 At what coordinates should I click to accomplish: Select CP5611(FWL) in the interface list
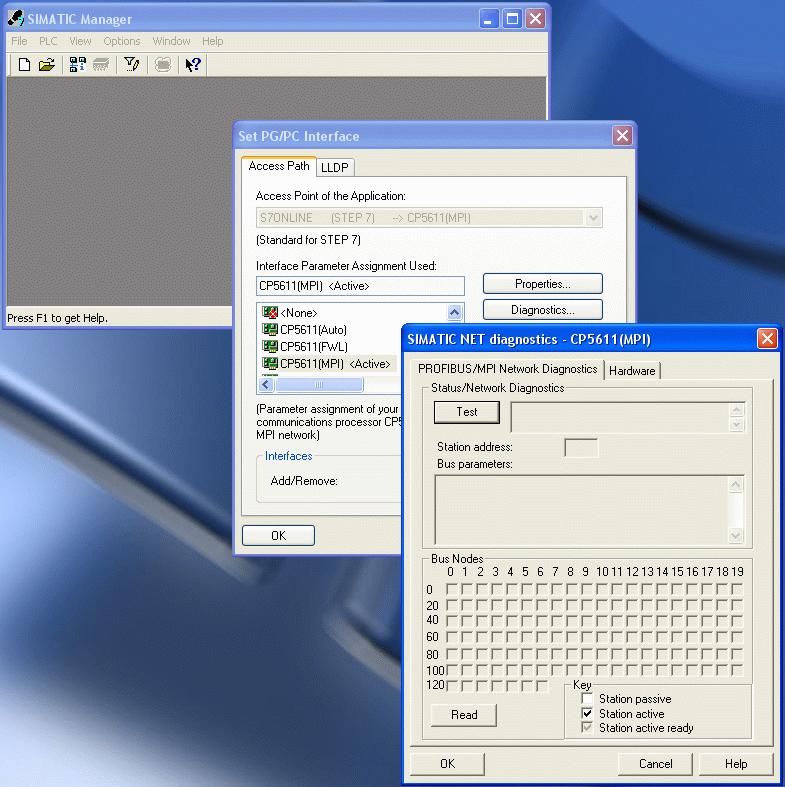tap(314, 346)
